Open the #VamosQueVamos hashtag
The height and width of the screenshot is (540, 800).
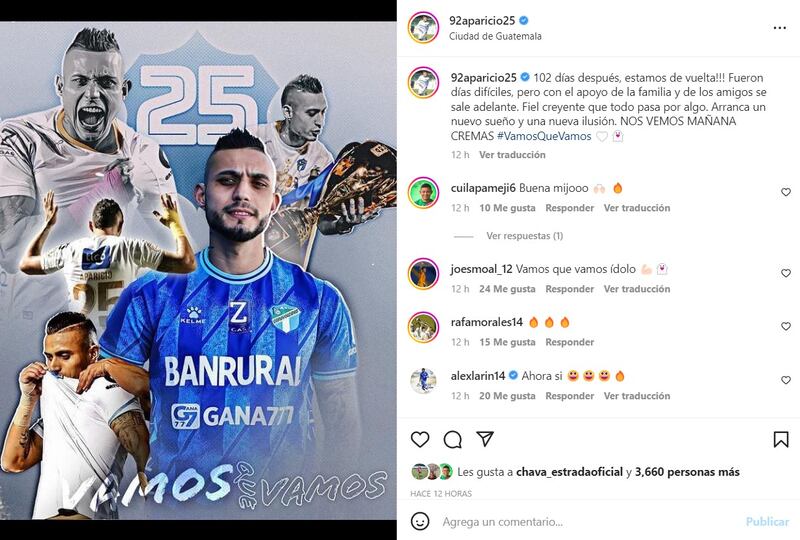[x=544, y=136]
